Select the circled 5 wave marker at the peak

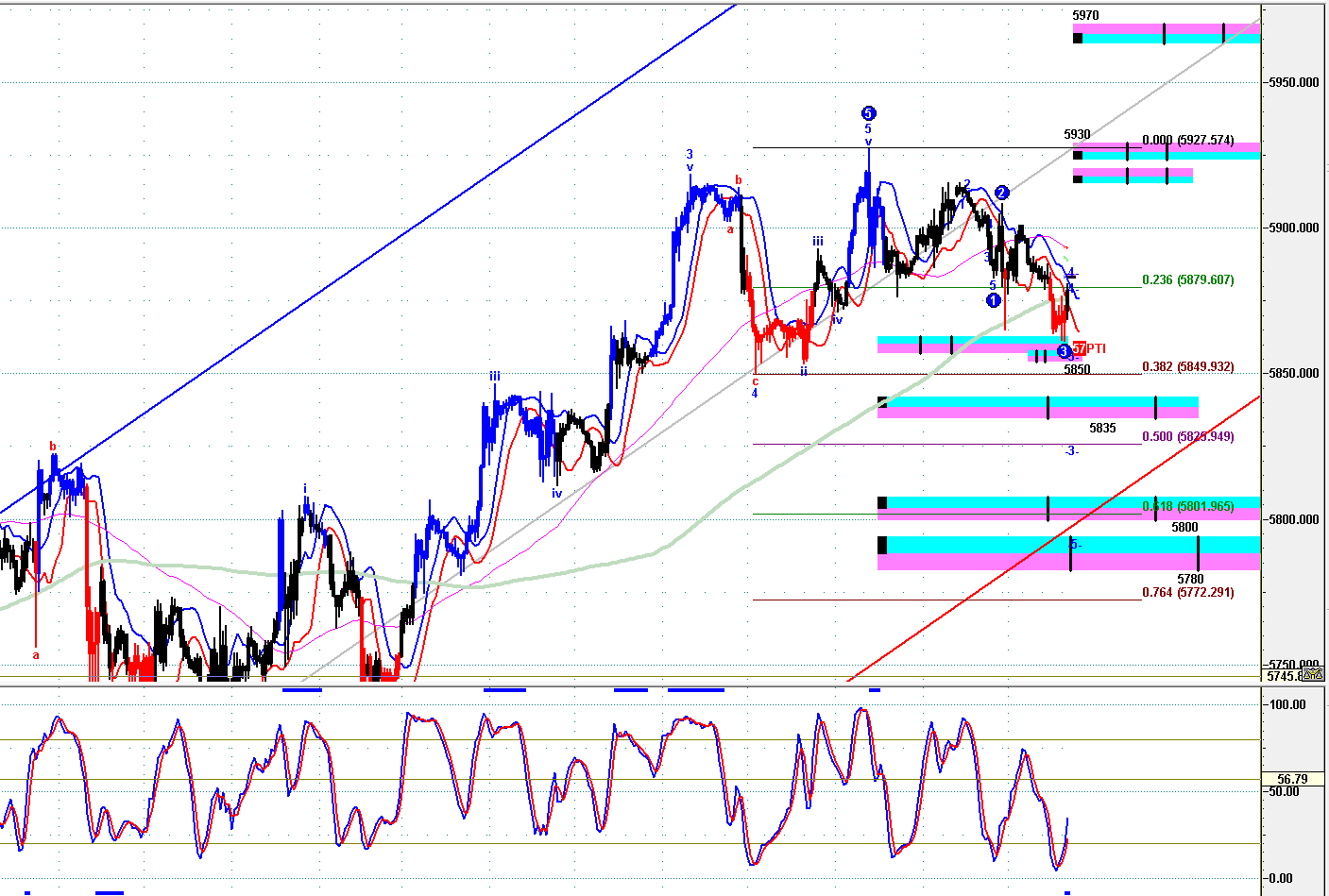[x=868, y=113]
